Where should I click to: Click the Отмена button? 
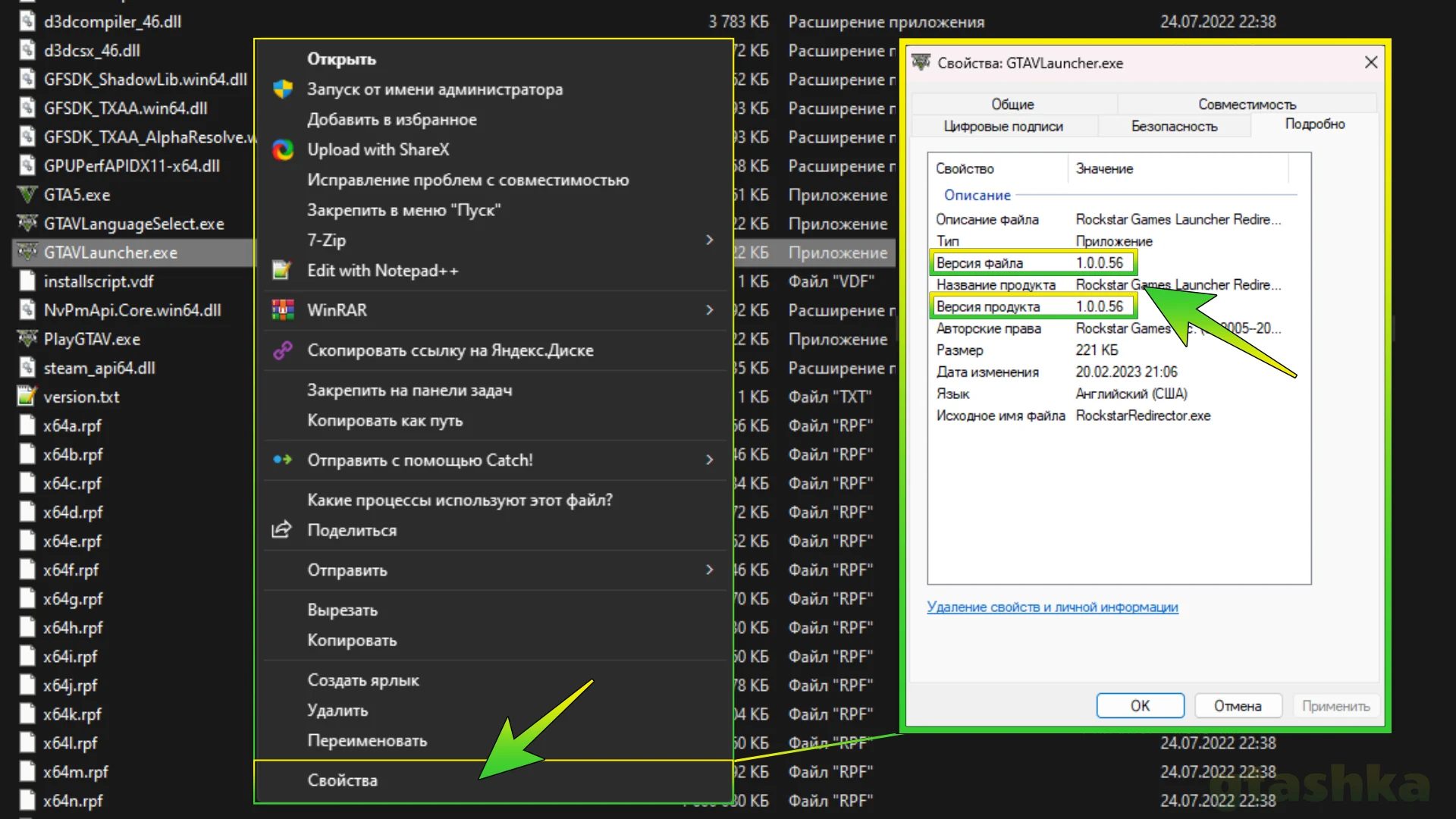(x=1238, y=706)
